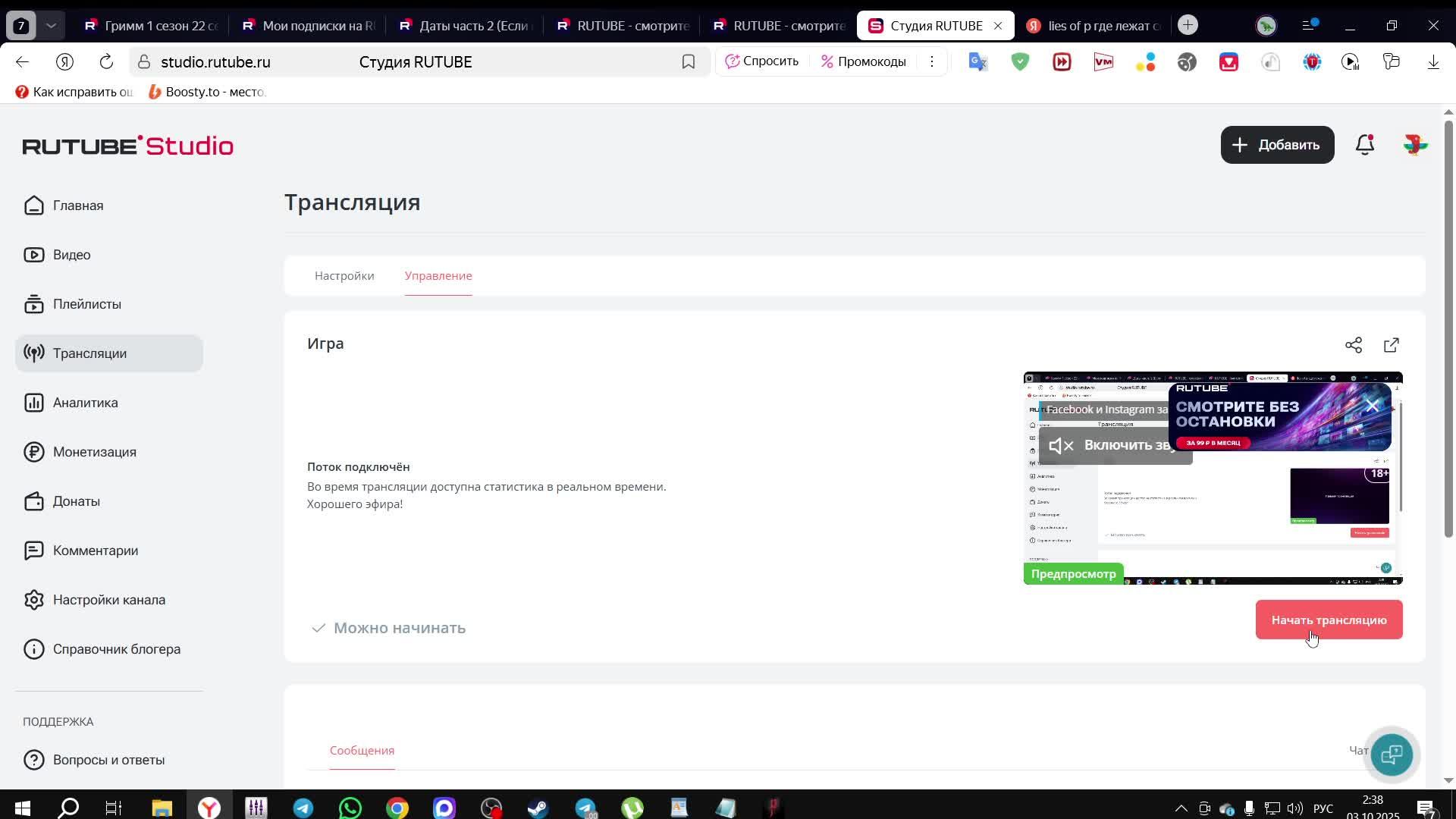The width and height of the screenshot is (1456, 819).
Task: Open Настройки канала section
Action: 108,600
